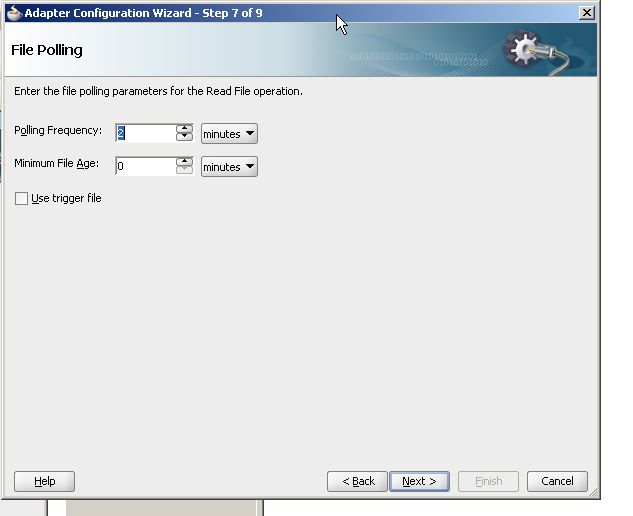Open Polling Frequency units dropdown
The height and width of the screenshot is (516, 633).
(x=229, y=134)
